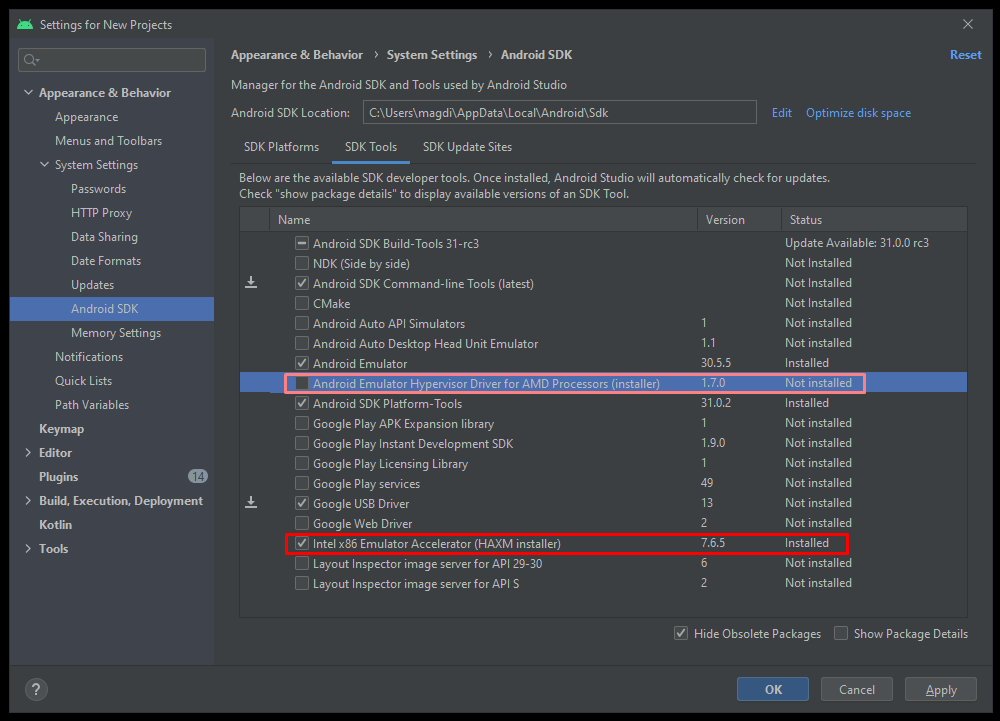Enable Show Package Details checkbox

coord(841,633)
